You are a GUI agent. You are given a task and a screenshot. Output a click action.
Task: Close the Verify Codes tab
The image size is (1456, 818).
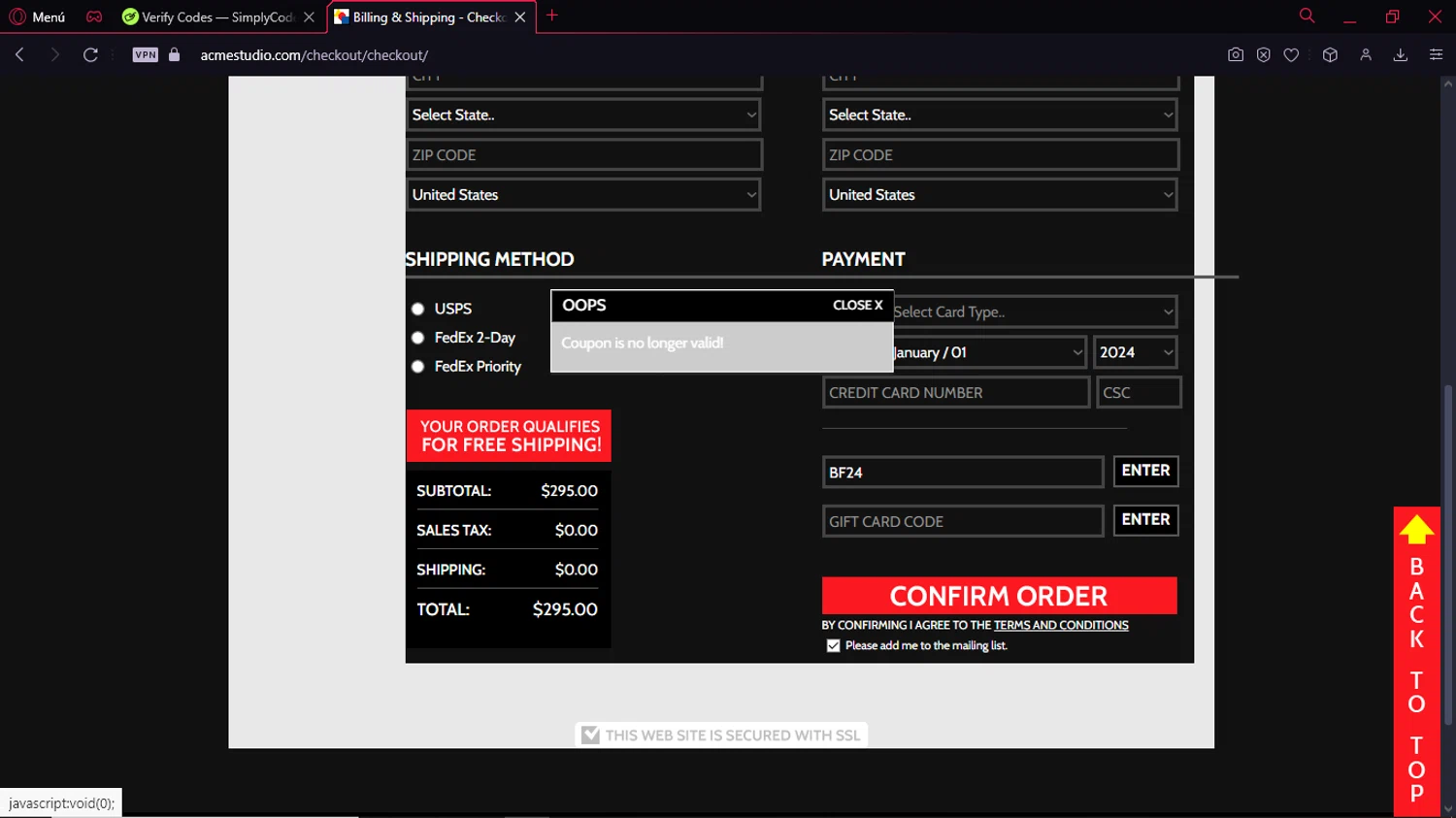(x=309, y=16)
